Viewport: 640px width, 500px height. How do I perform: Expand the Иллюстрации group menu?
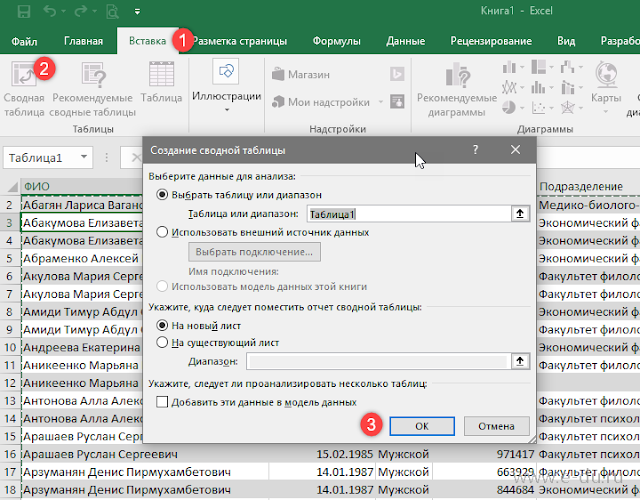(x=227, y=86)
